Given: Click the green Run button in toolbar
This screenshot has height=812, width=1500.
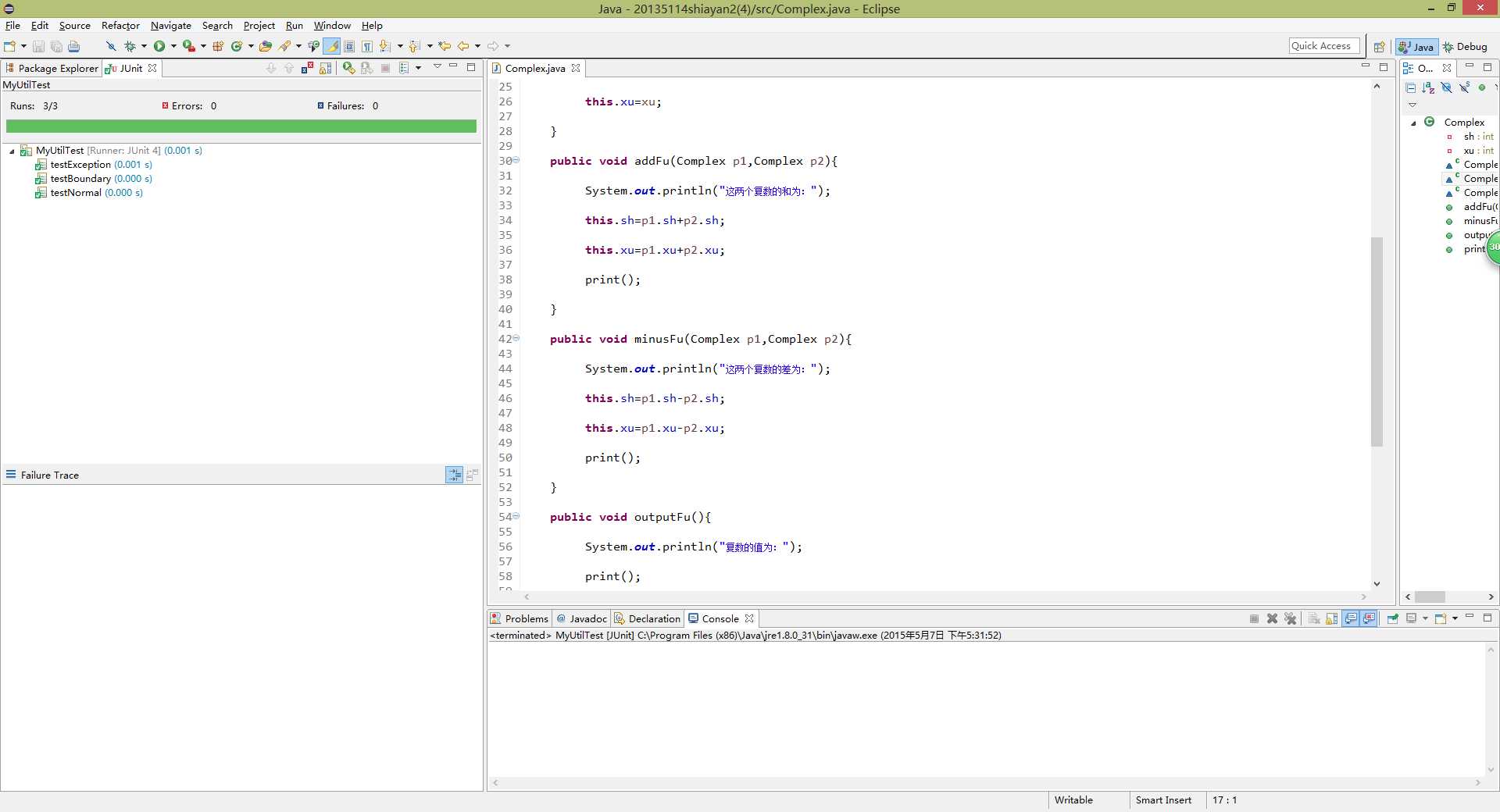Looking at the screenshot, I should point(159,46).
